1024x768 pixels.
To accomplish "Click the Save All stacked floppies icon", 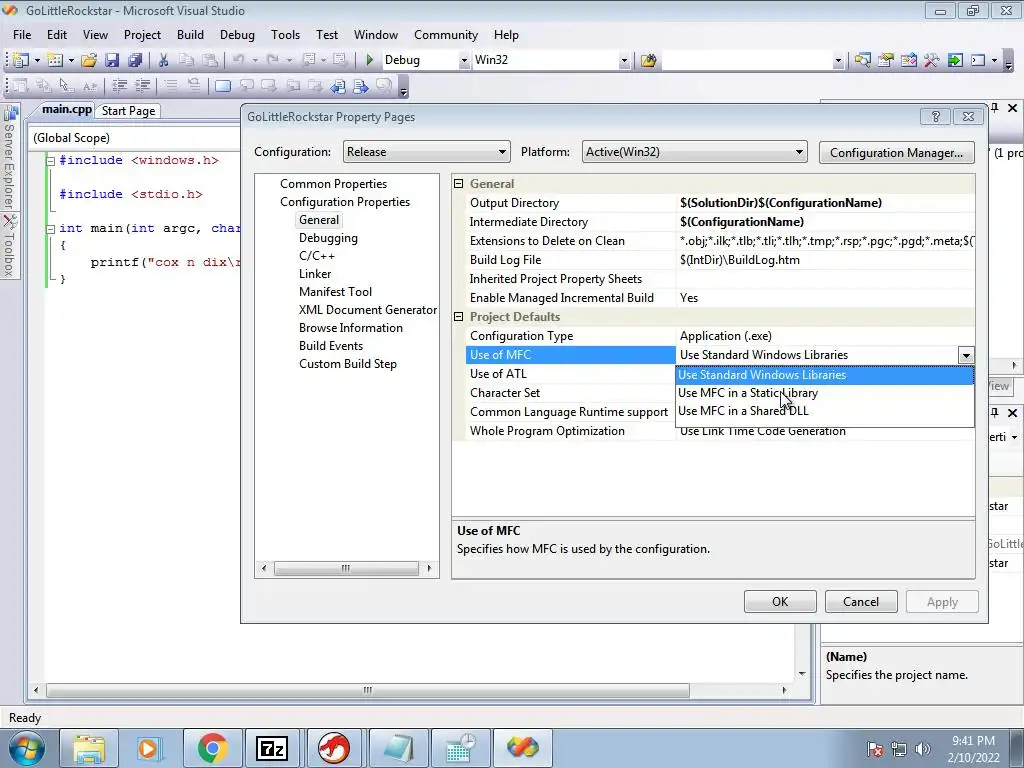I will tap(135, 60).
